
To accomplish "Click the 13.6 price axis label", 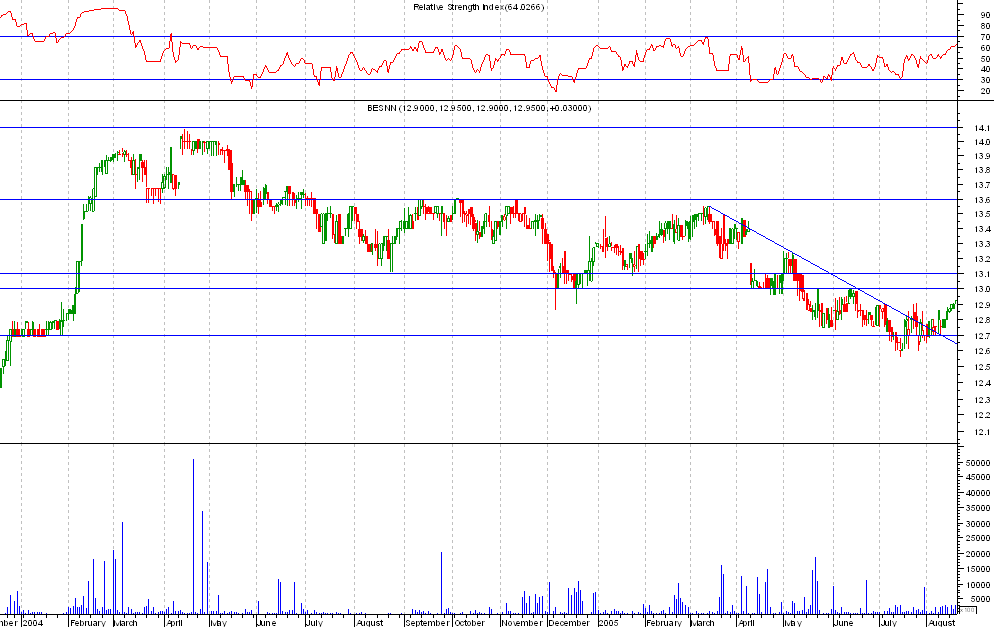I will point(983,200).
